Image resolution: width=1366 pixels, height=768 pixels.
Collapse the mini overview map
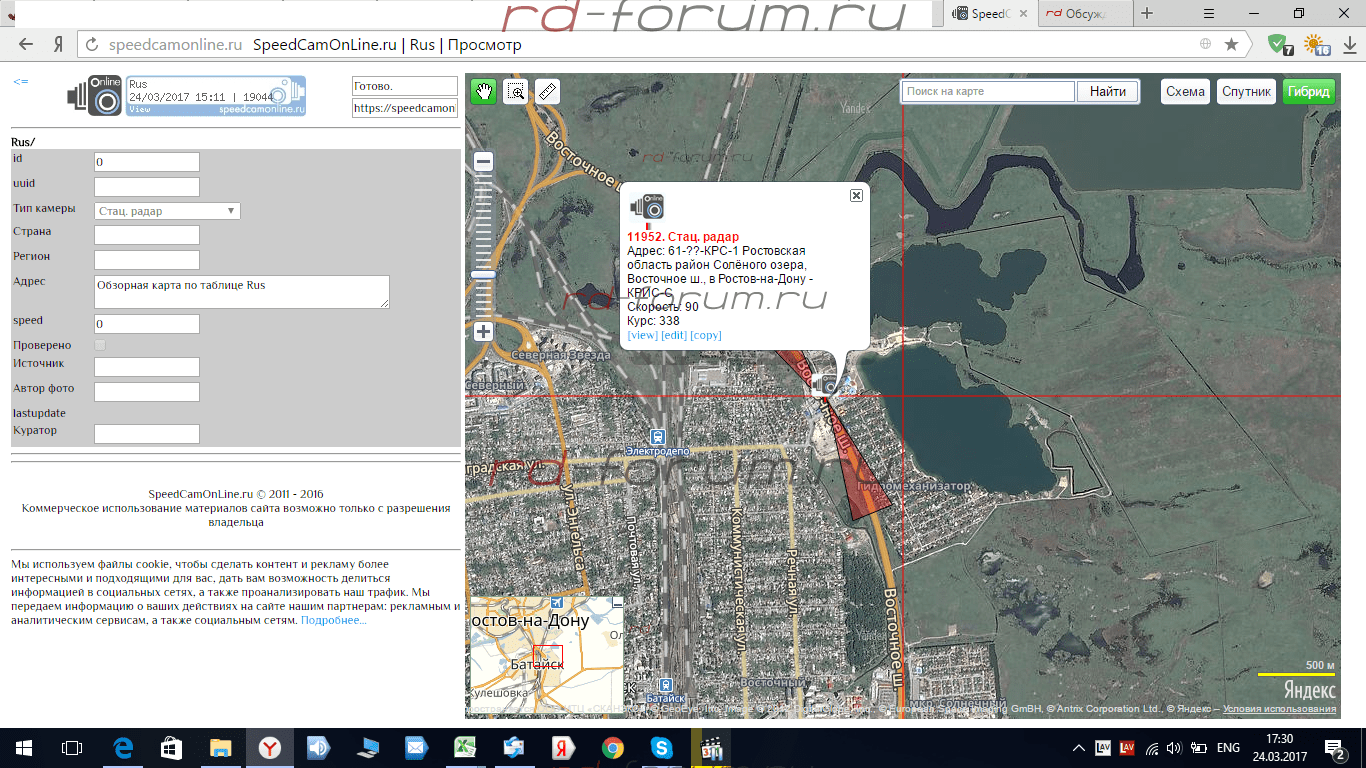617,603
